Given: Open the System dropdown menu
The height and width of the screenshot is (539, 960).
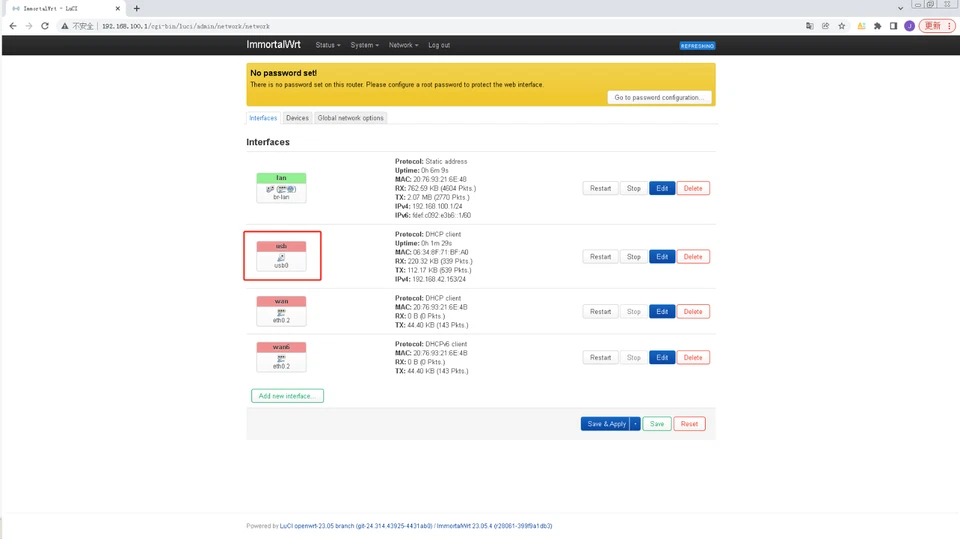Looking at the screenshot, I should [x=364, y=45].
